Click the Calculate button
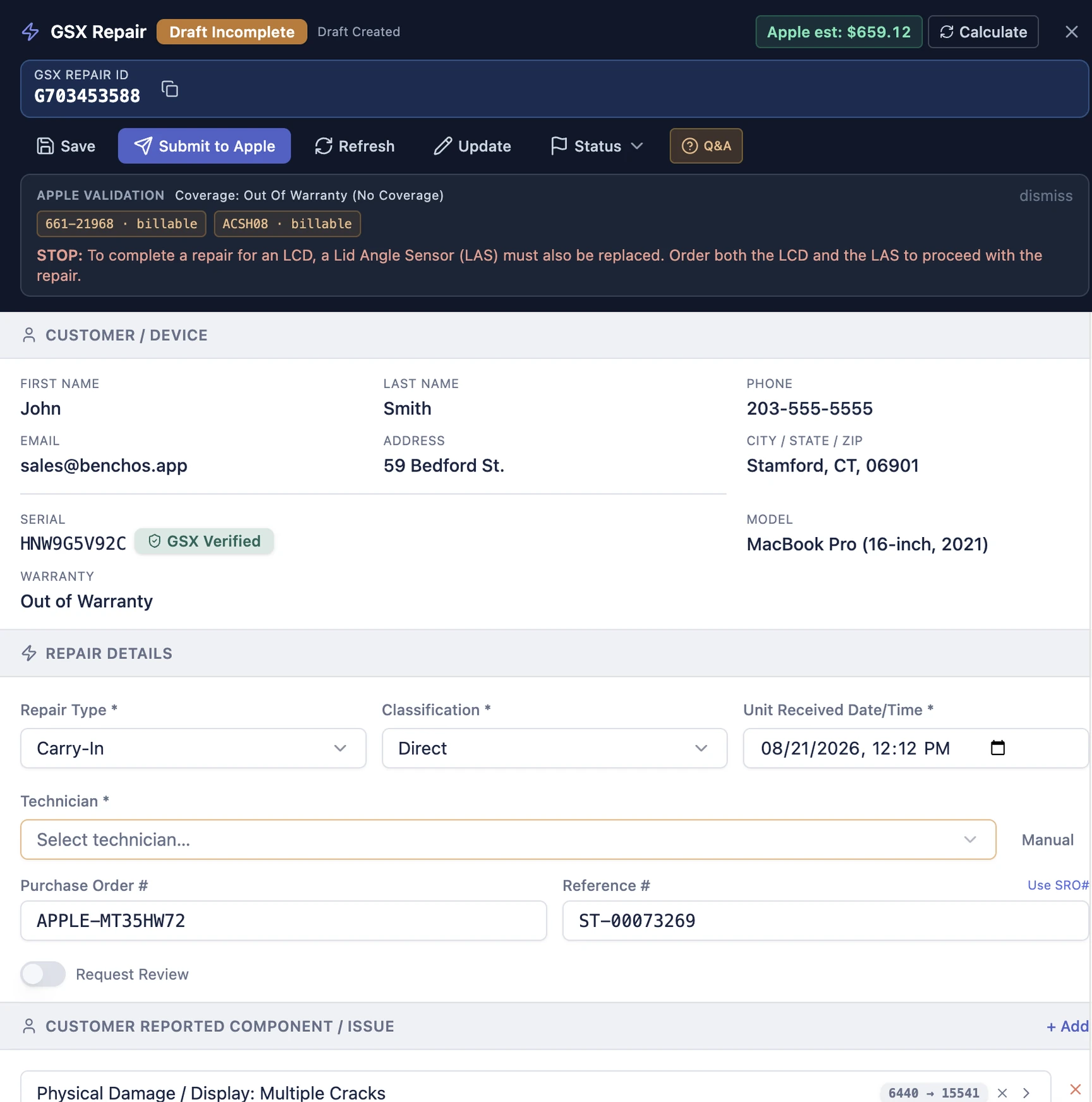Screen dimensions: 1092x1102 pos(983,32)
